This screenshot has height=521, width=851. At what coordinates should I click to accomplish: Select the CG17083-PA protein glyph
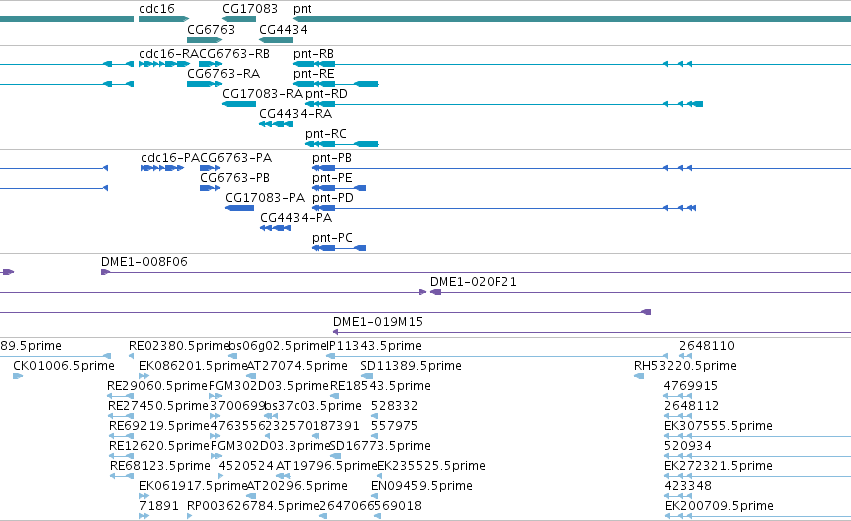click(x=239, y=208)
